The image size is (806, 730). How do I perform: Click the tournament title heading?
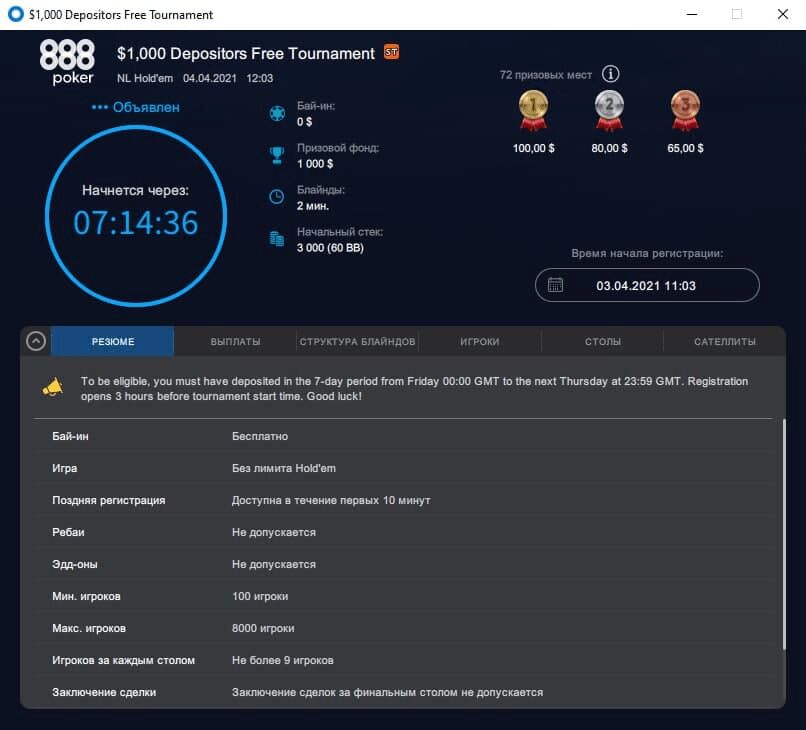click(x=246, y=53)
